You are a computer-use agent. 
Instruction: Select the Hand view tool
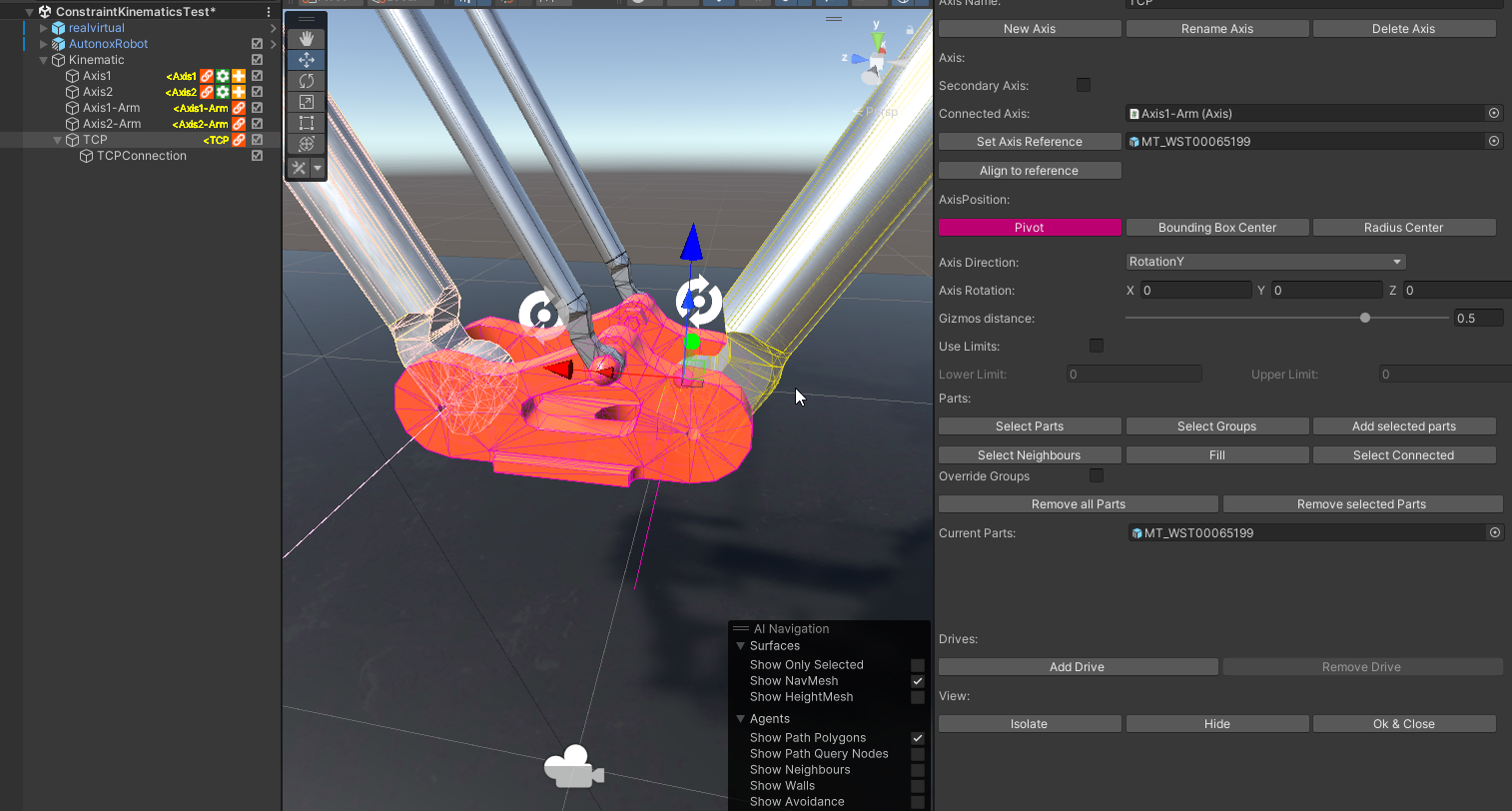[307, 38]
